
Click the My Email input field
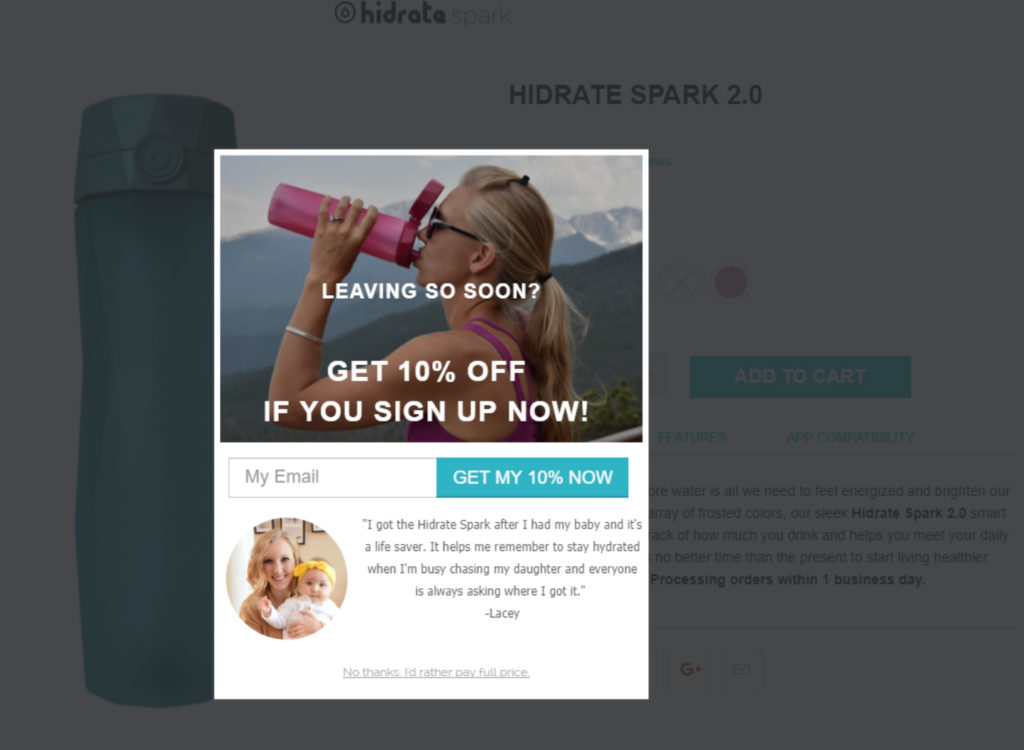[x=332, y=478]
